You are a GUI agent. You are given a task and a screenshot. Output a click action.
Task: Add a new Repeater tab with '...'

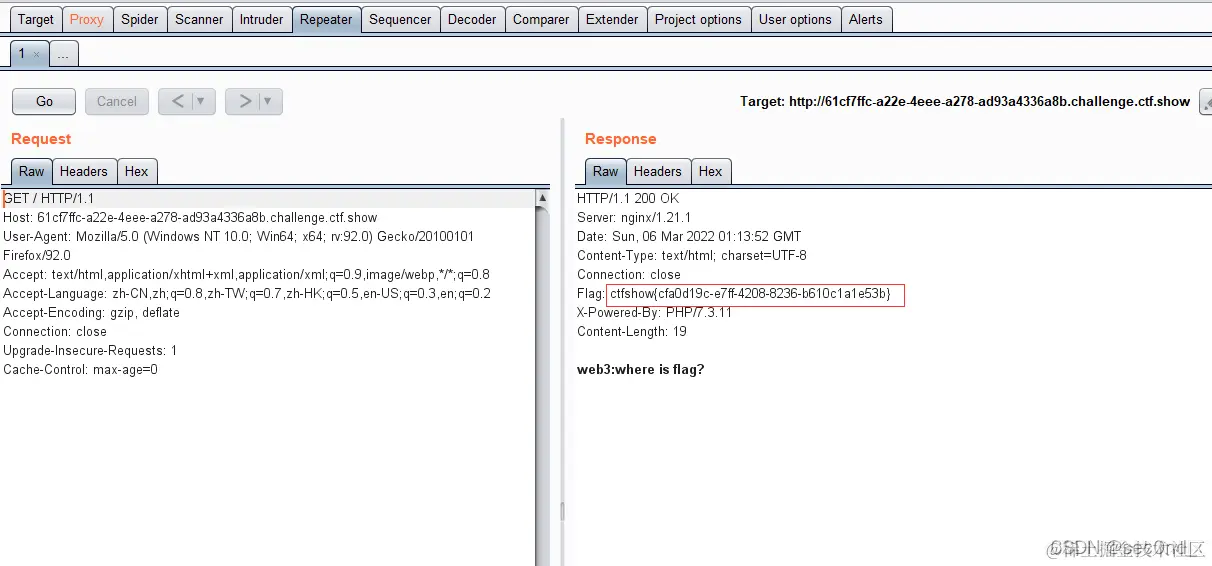pyautogui.click(x=63, y=55)
